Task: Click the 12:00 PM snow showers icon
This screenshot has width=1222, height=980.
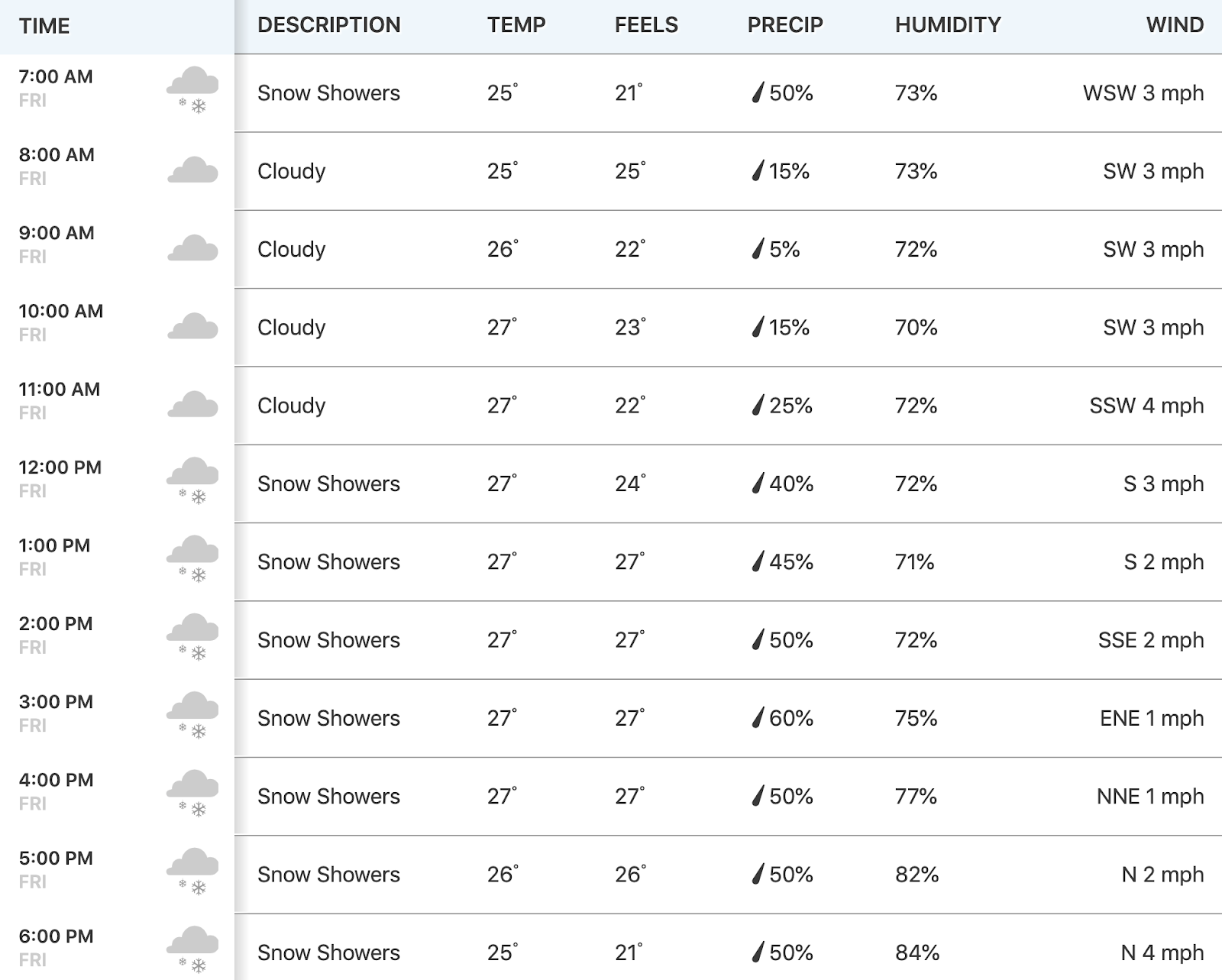Action: [192, 481]
